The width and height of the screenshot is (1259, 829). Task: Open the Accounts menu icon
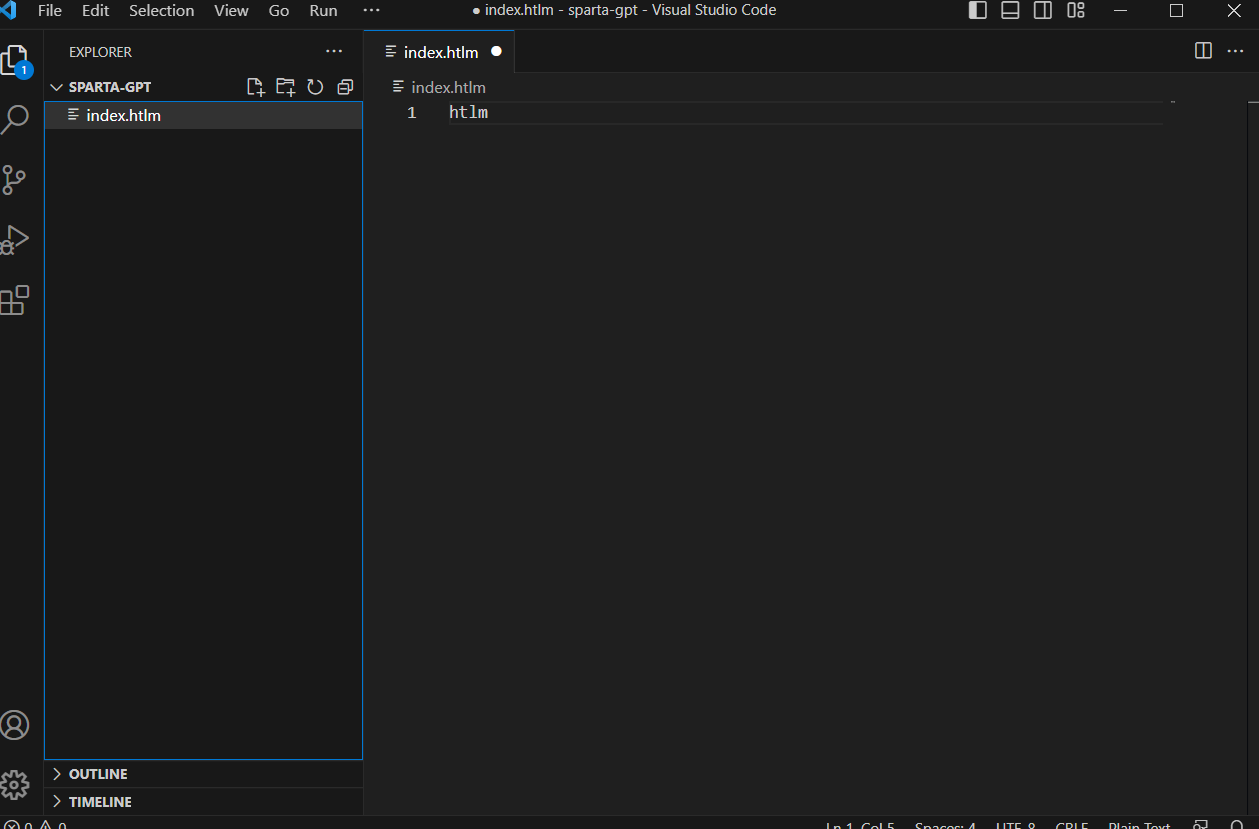click(x=14, y=725)
